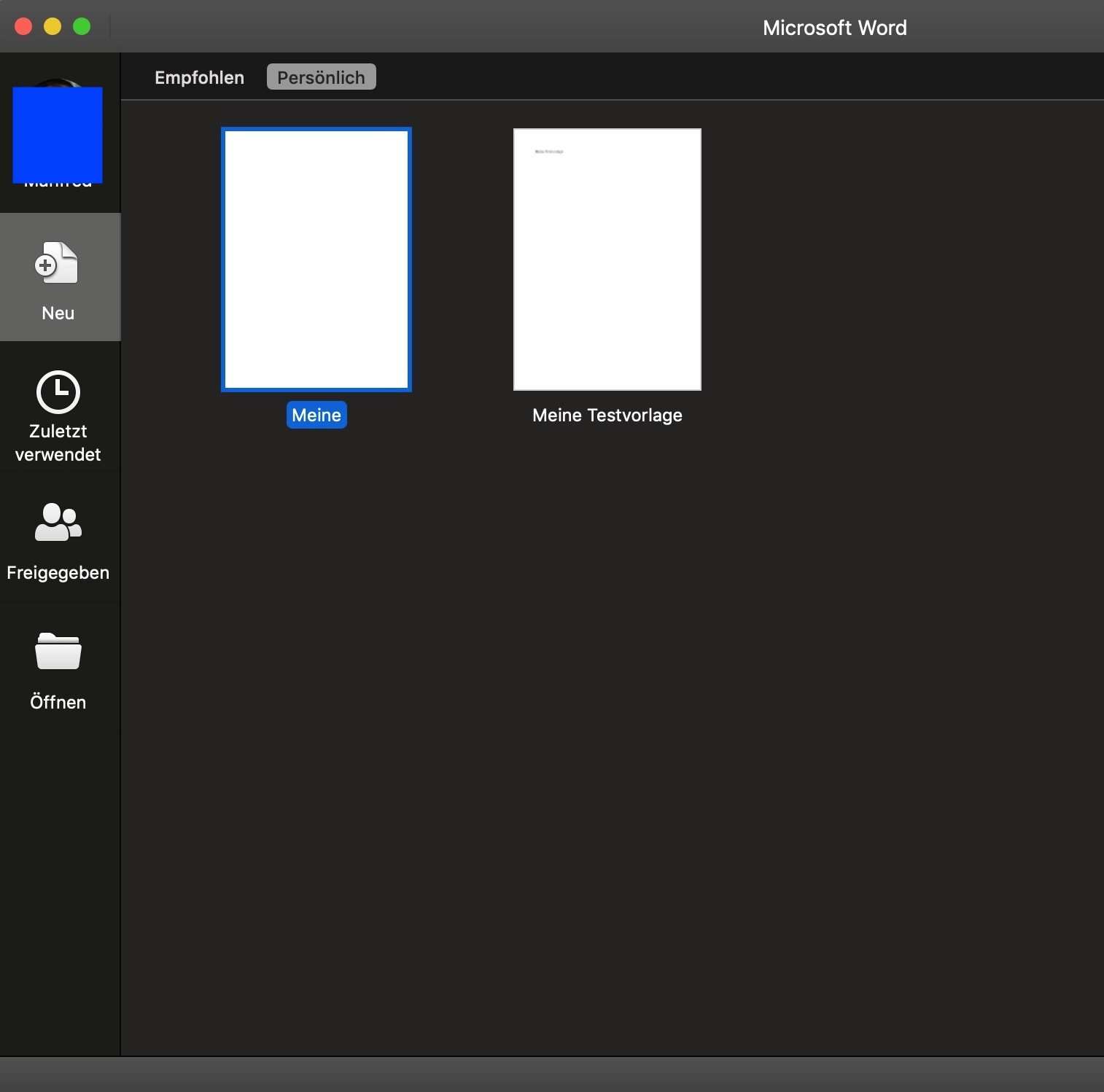Screen dimensions: 1104x1092
Task: Switch to the Empfohlen tab
Action: point(199,77)
